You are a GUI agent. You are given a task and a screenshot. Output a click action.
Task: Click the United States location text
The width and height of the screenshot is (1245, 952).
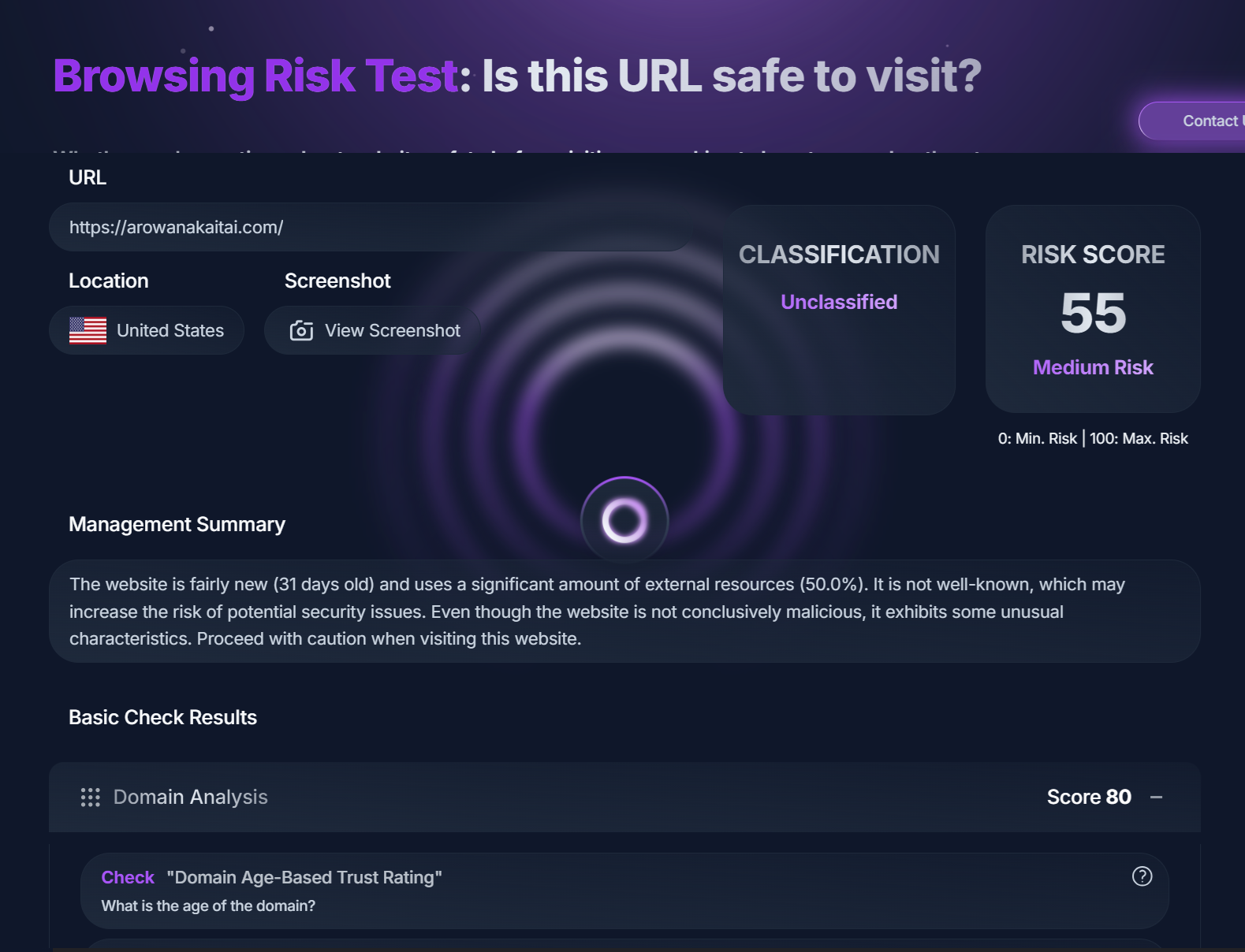(x=170, y=331)
